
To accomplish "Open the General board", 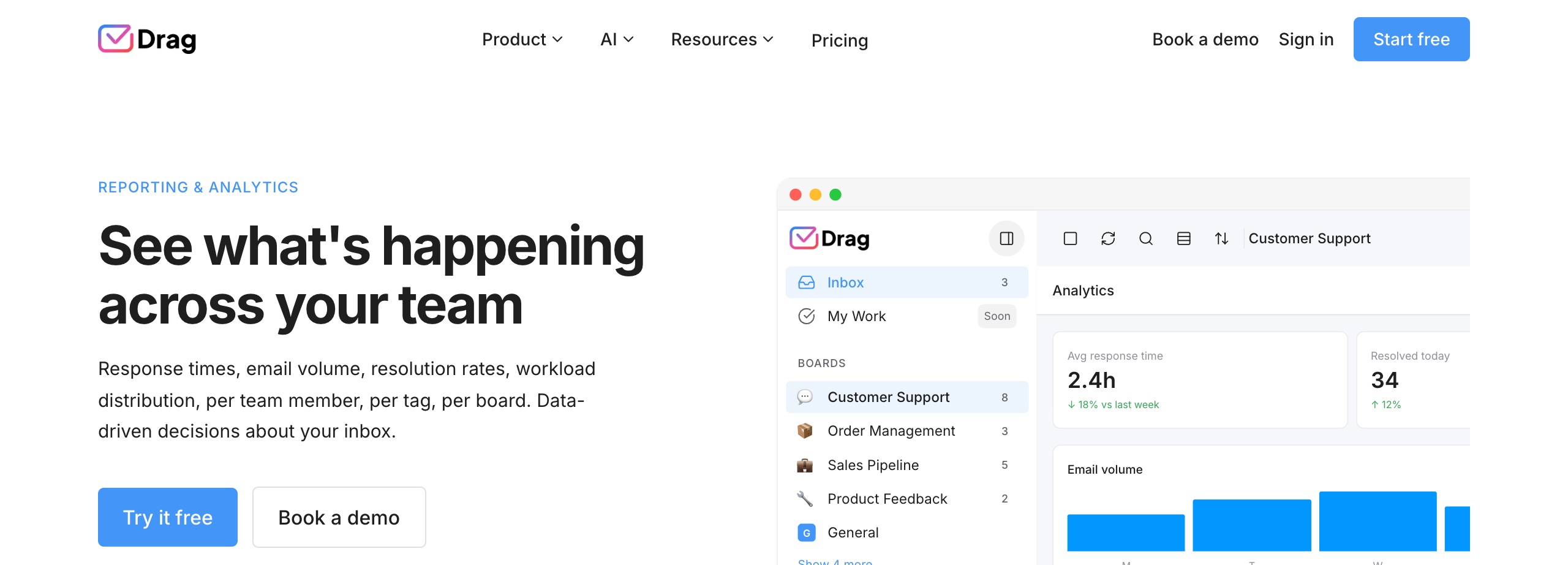I will point(907,533).
